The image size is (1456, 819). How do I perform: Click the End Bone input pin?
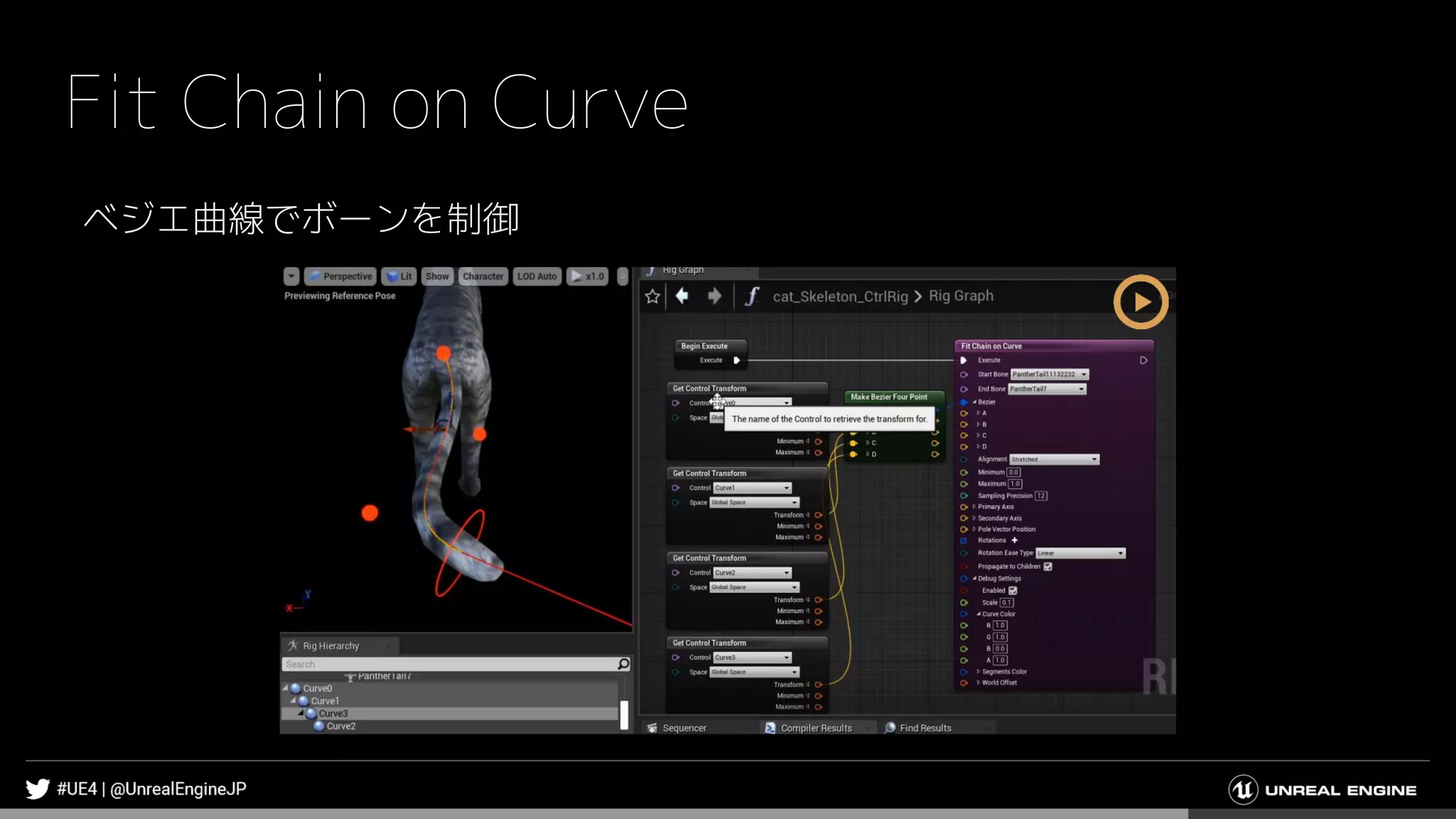964,389
